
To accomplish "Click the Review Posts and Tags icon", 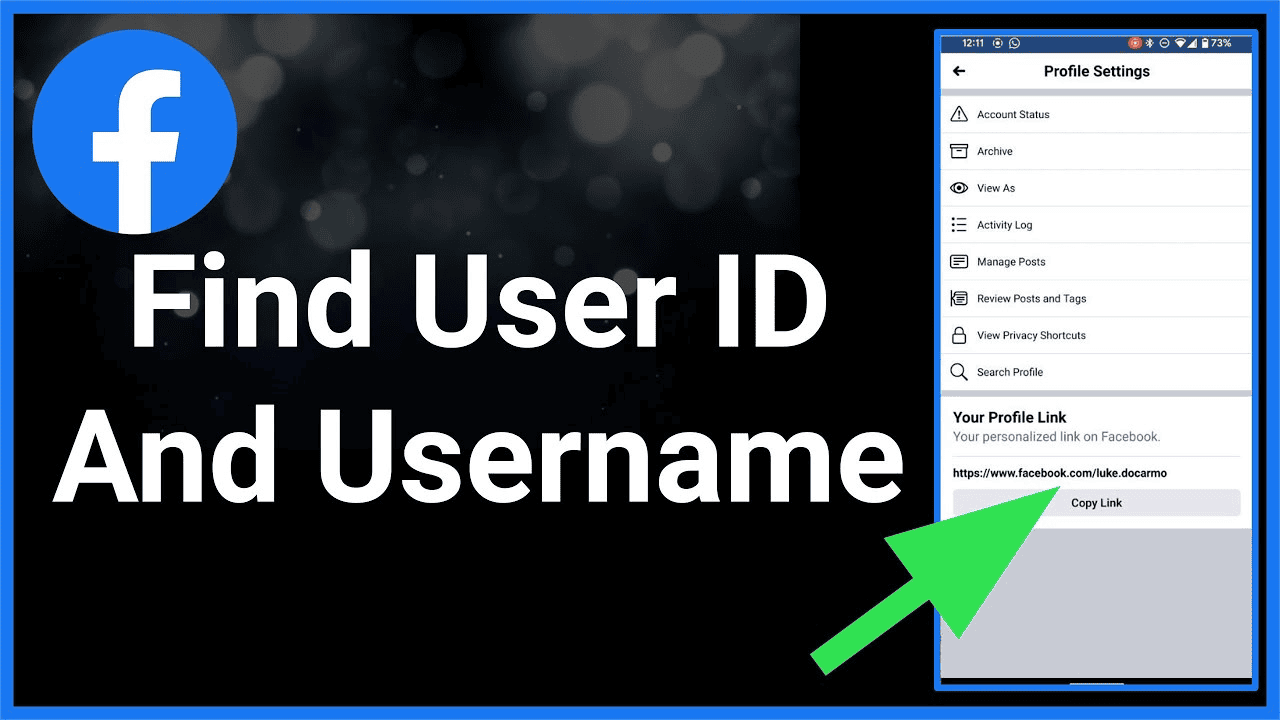I will coord(959,298).
